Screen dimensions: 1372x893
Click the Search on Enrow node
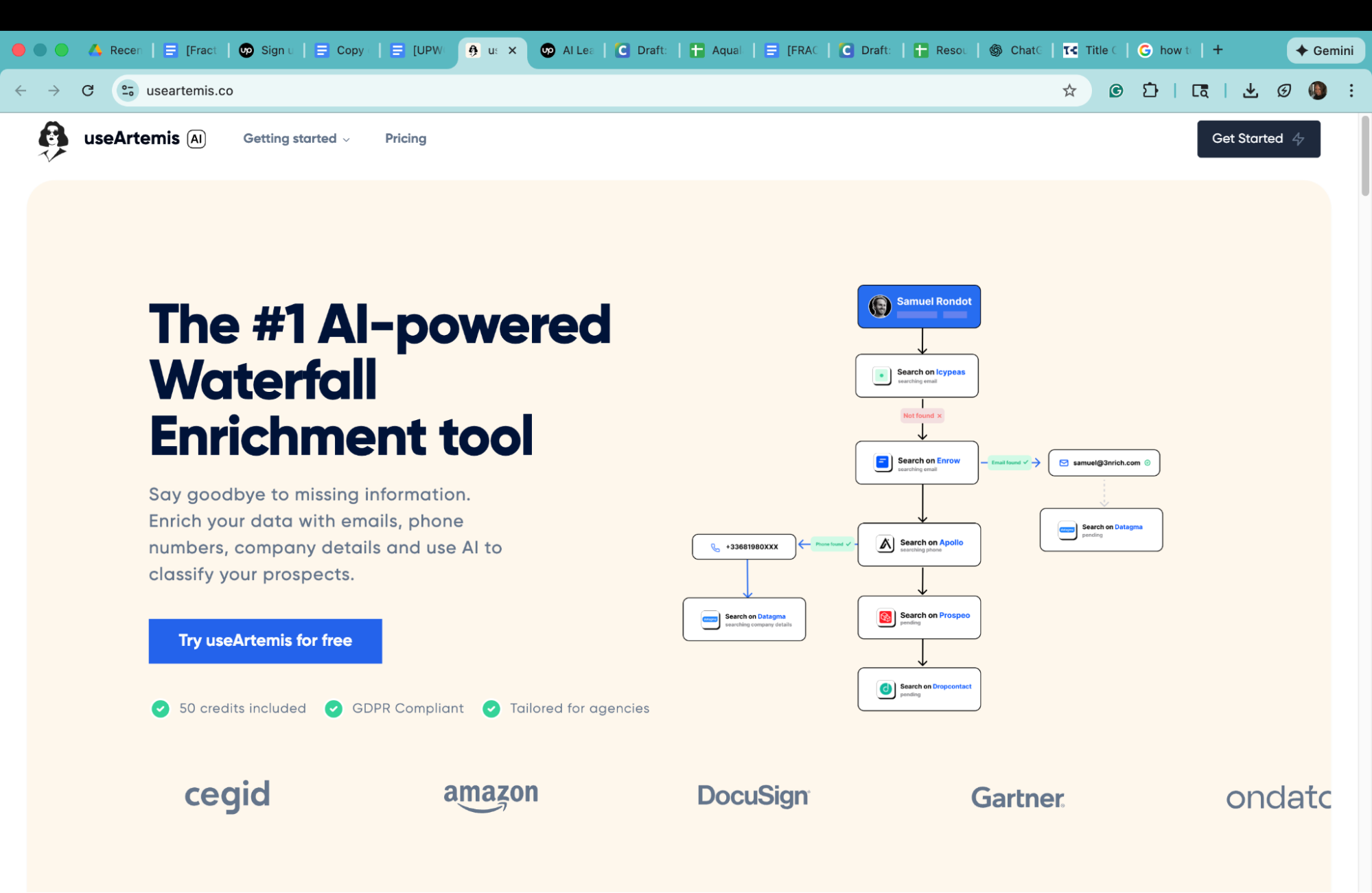[916, 463]
